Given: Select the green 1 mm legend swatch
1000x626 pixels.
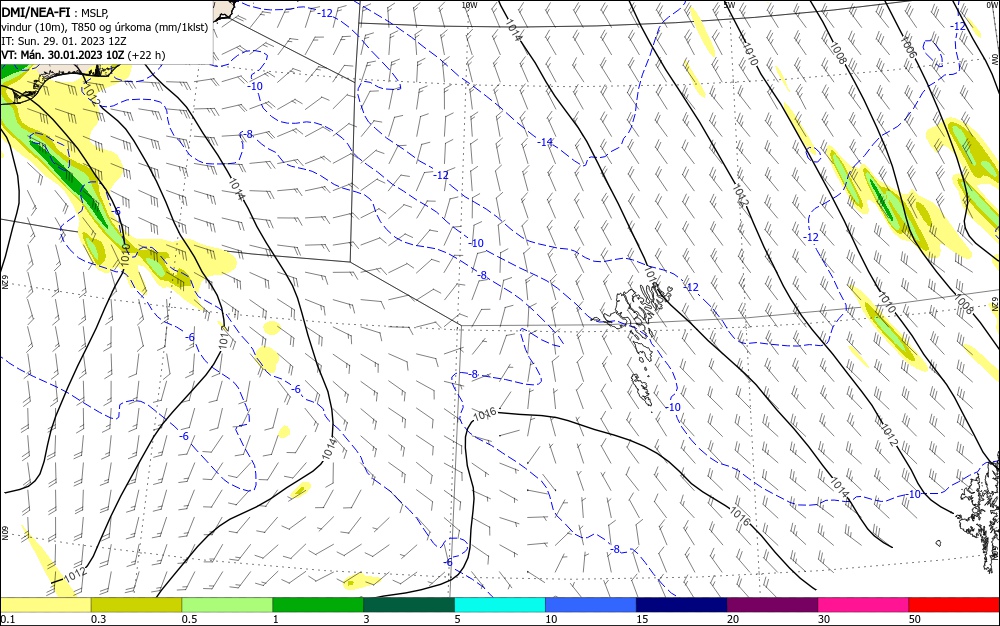Looking at the screenshot, I should pyautogui.click(x=318, y=605).
